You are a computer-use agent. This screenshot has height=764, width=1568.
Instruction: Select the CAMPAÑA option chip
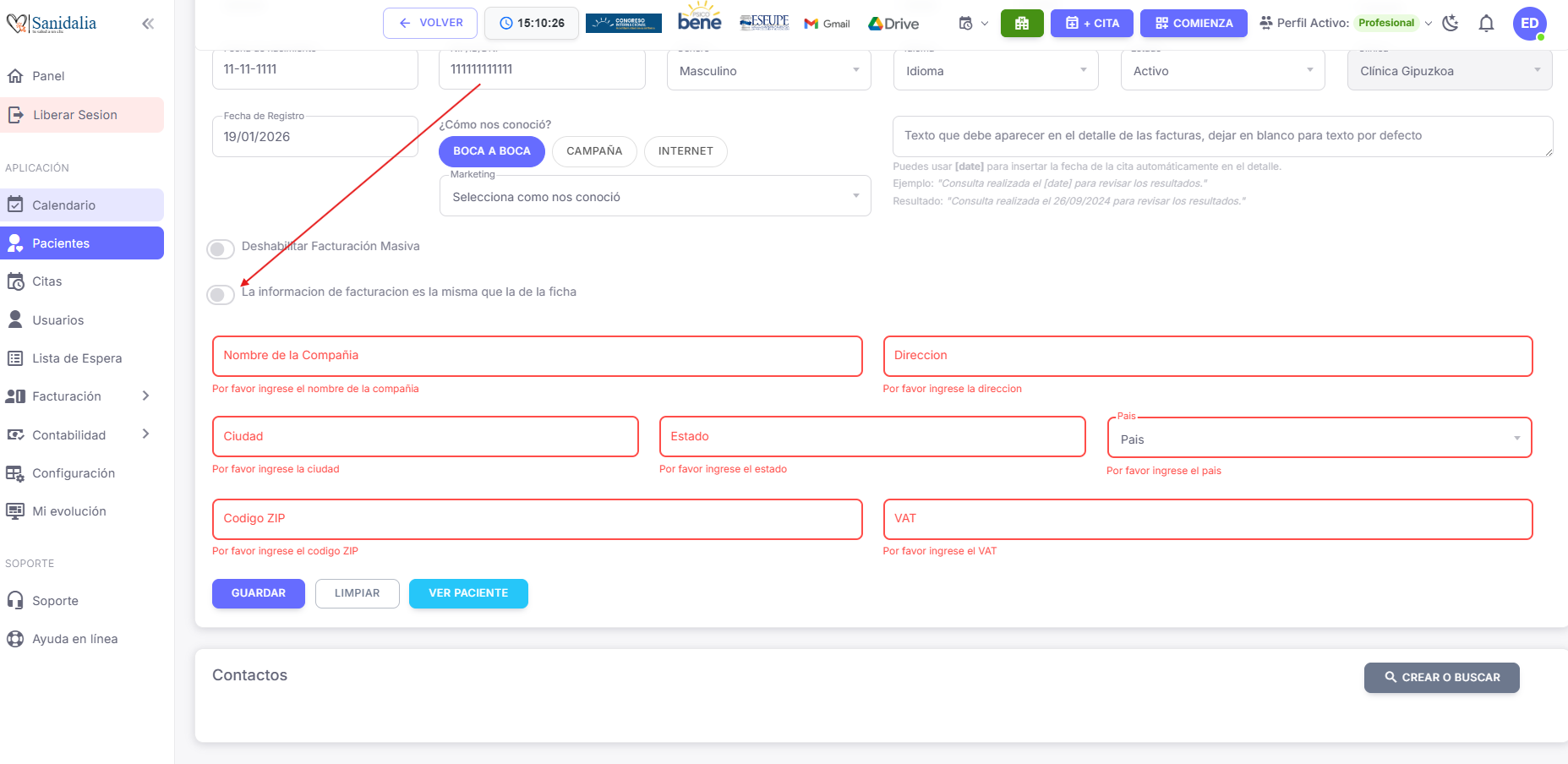pyautogui.click(x=594, y=151)
